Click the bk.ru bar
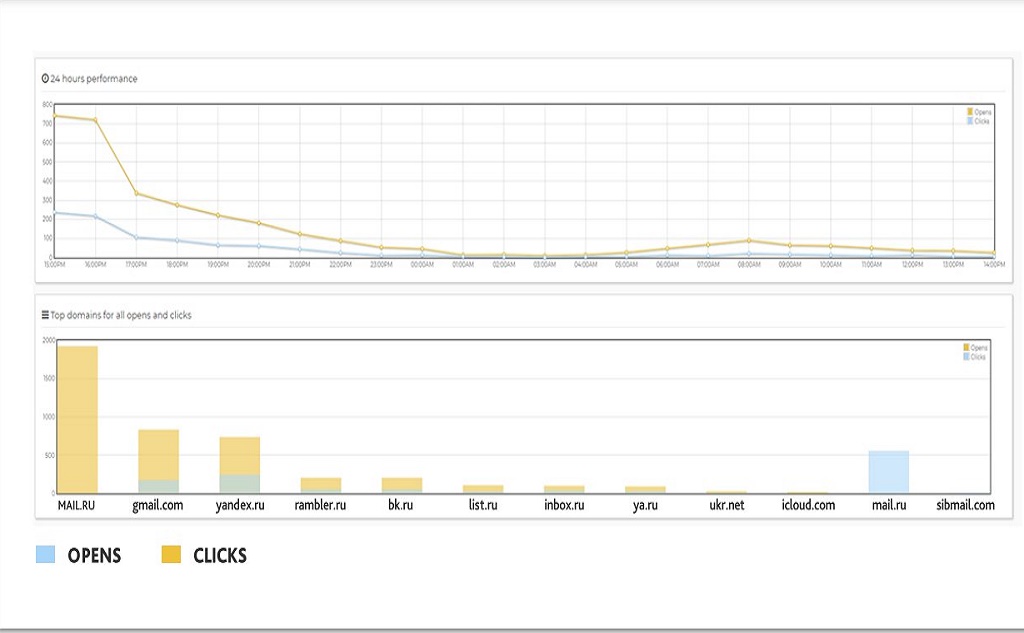This screenshot has height=633, width=1024. pos(402,485)
